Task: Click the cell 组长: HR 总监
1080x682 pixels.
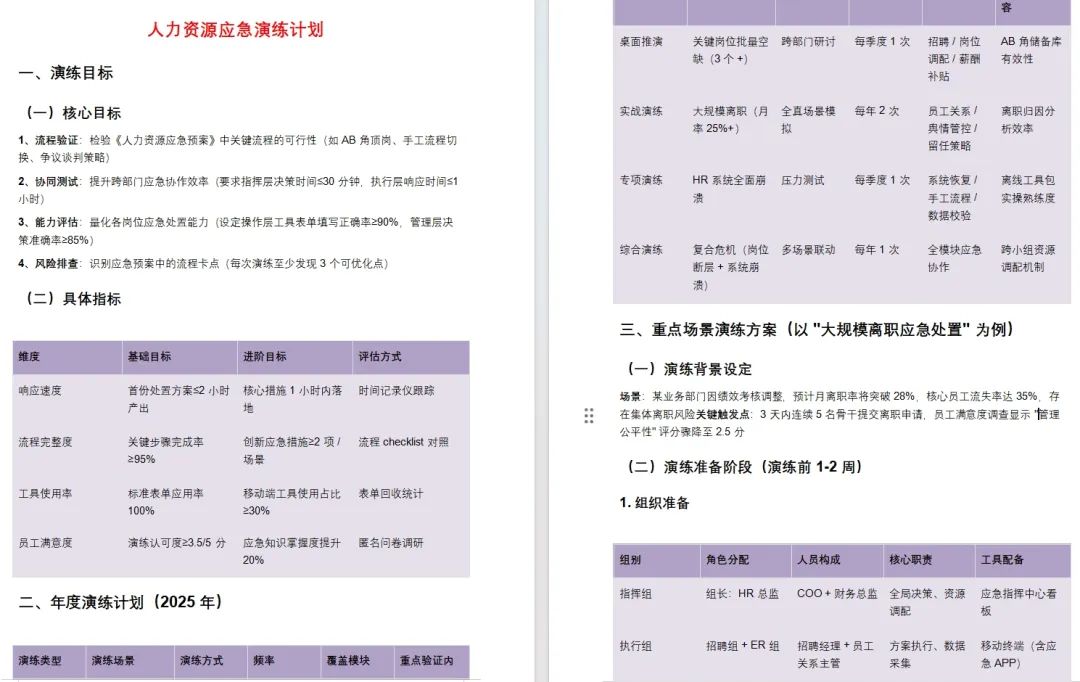Action: (x=742, y=594)
